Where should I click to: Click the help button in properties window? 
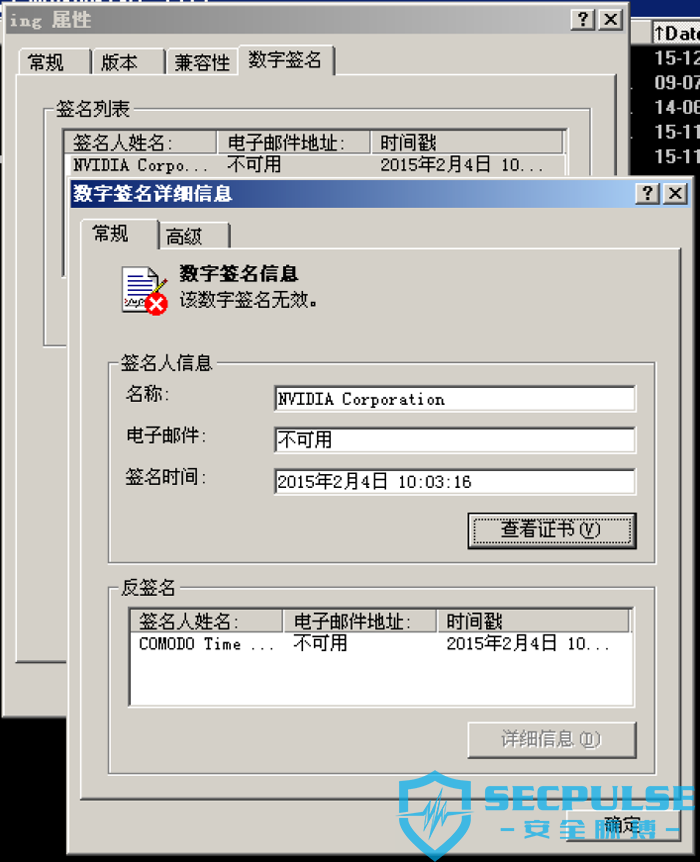tap(583, 20)
